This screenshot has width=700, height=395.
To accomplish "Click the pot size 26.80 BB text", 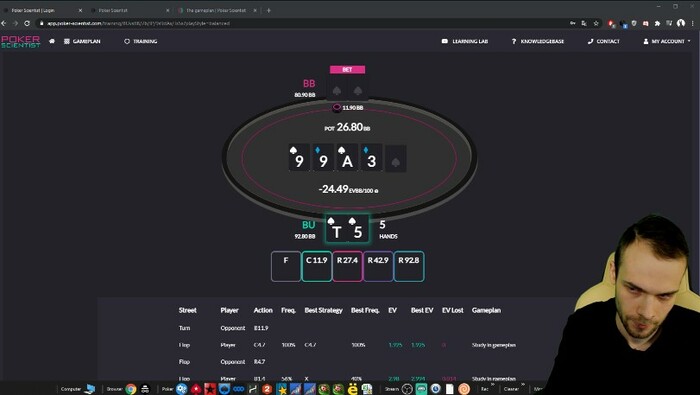I will [x=347, y=127].
